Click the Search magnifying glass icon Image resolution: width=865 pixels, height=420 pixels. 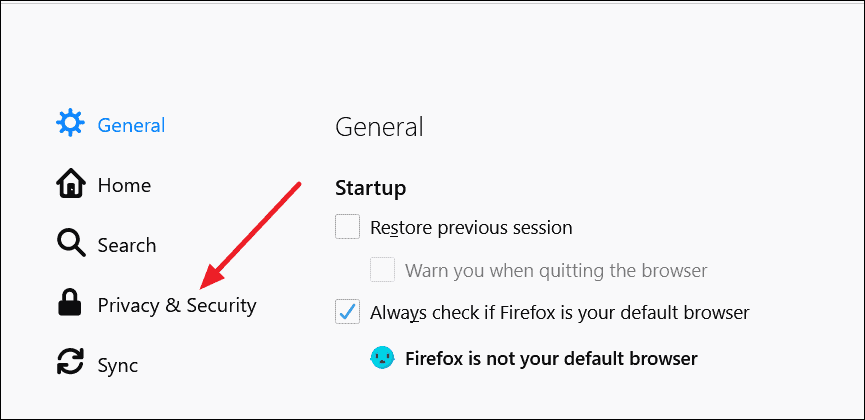point(71,244)
